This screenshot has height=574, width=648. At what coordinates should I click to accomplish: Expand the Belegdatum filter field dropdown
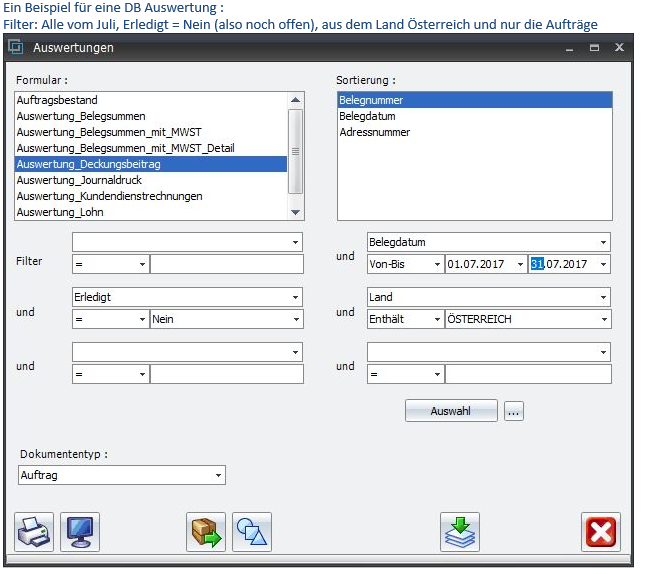pos(603,243)
